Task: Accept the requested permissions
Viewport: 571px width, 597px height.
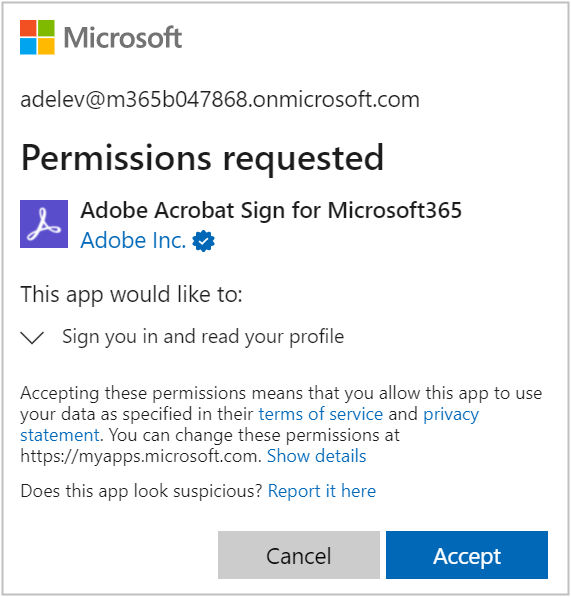Action: coord(467,555)
